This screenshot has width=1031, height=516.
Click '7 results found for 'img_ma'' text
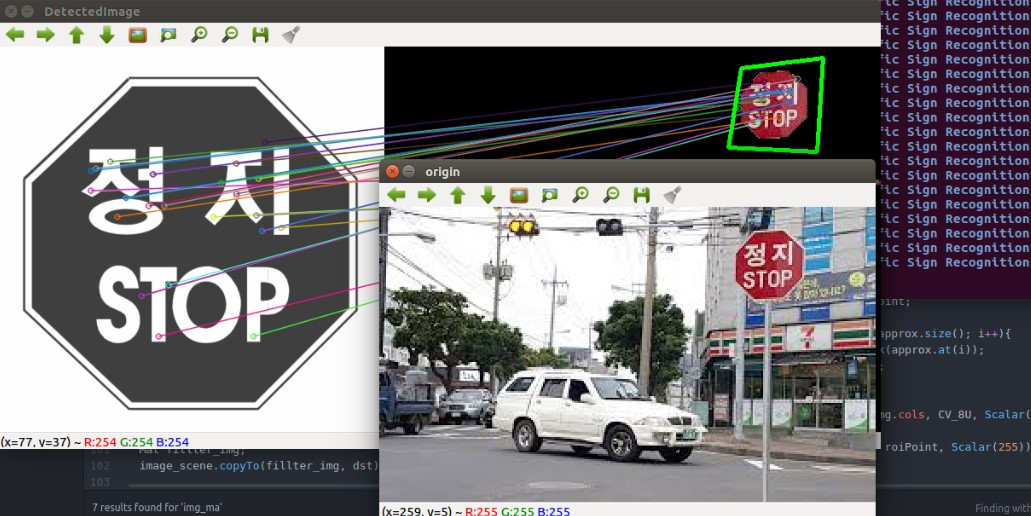pos(156,507)
